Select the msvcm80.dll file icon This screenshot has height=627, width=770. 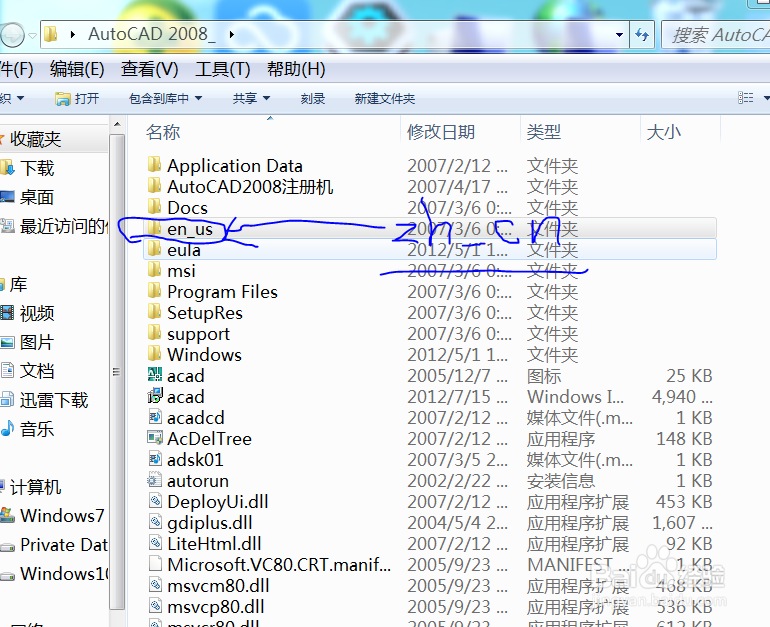coord(155,585)
